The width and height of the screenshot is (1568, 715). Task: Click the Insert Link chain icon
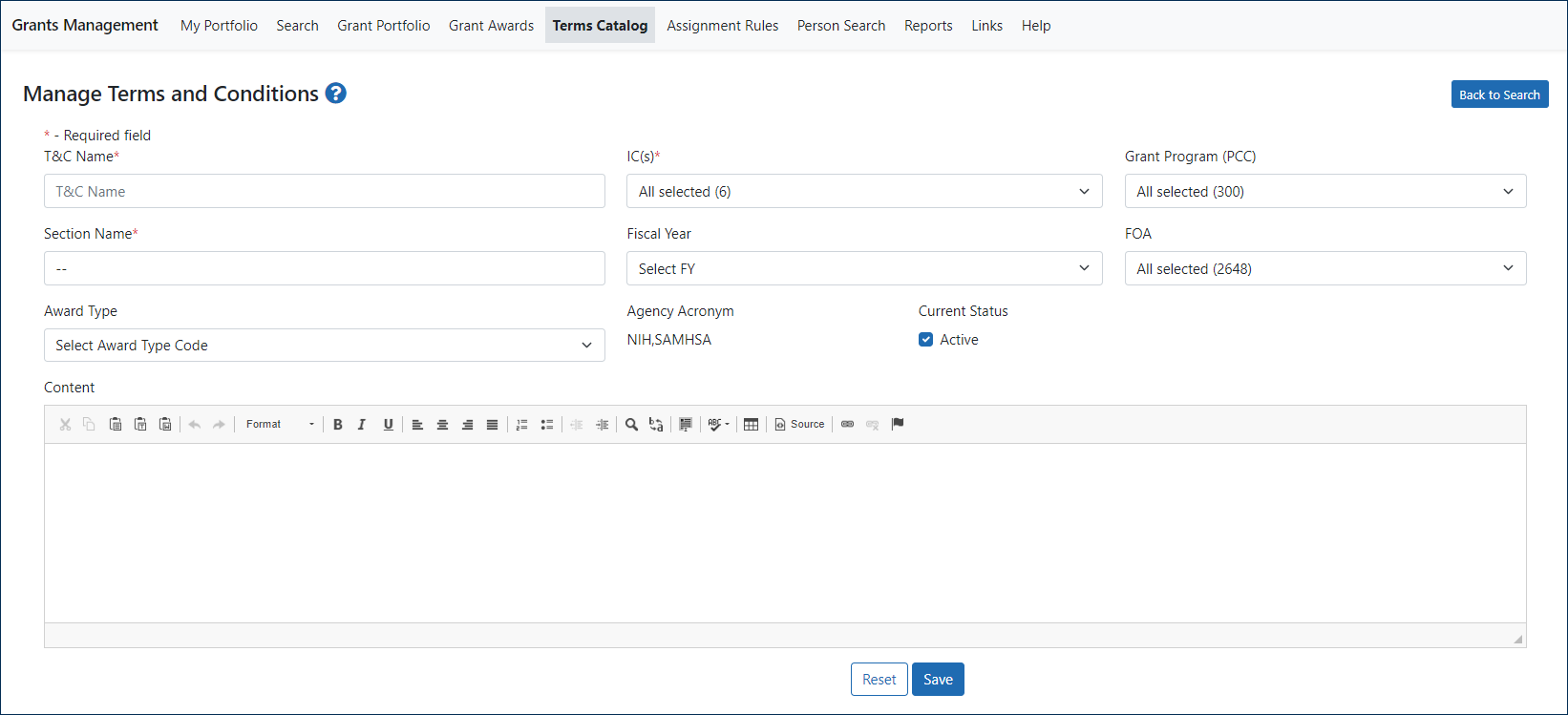847,425
